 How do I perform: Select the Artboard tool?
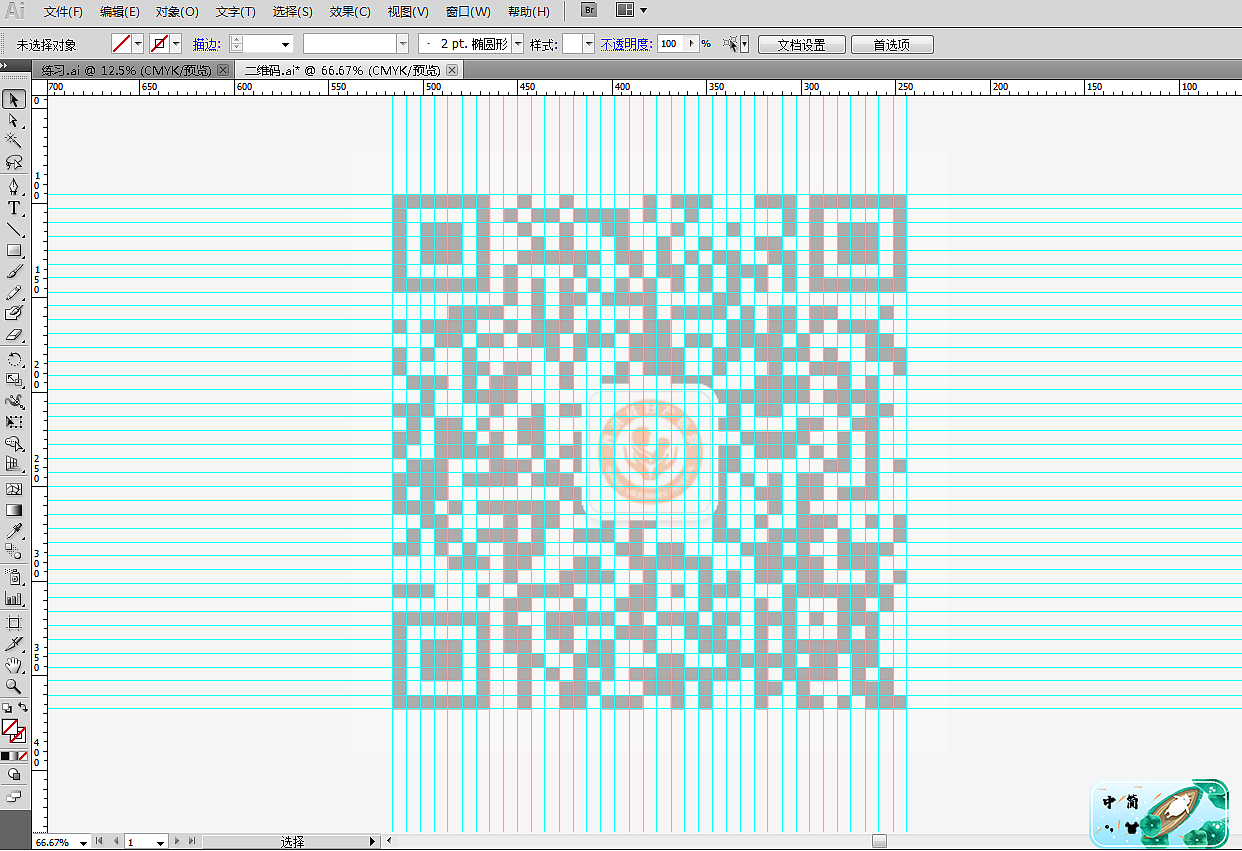14,623
